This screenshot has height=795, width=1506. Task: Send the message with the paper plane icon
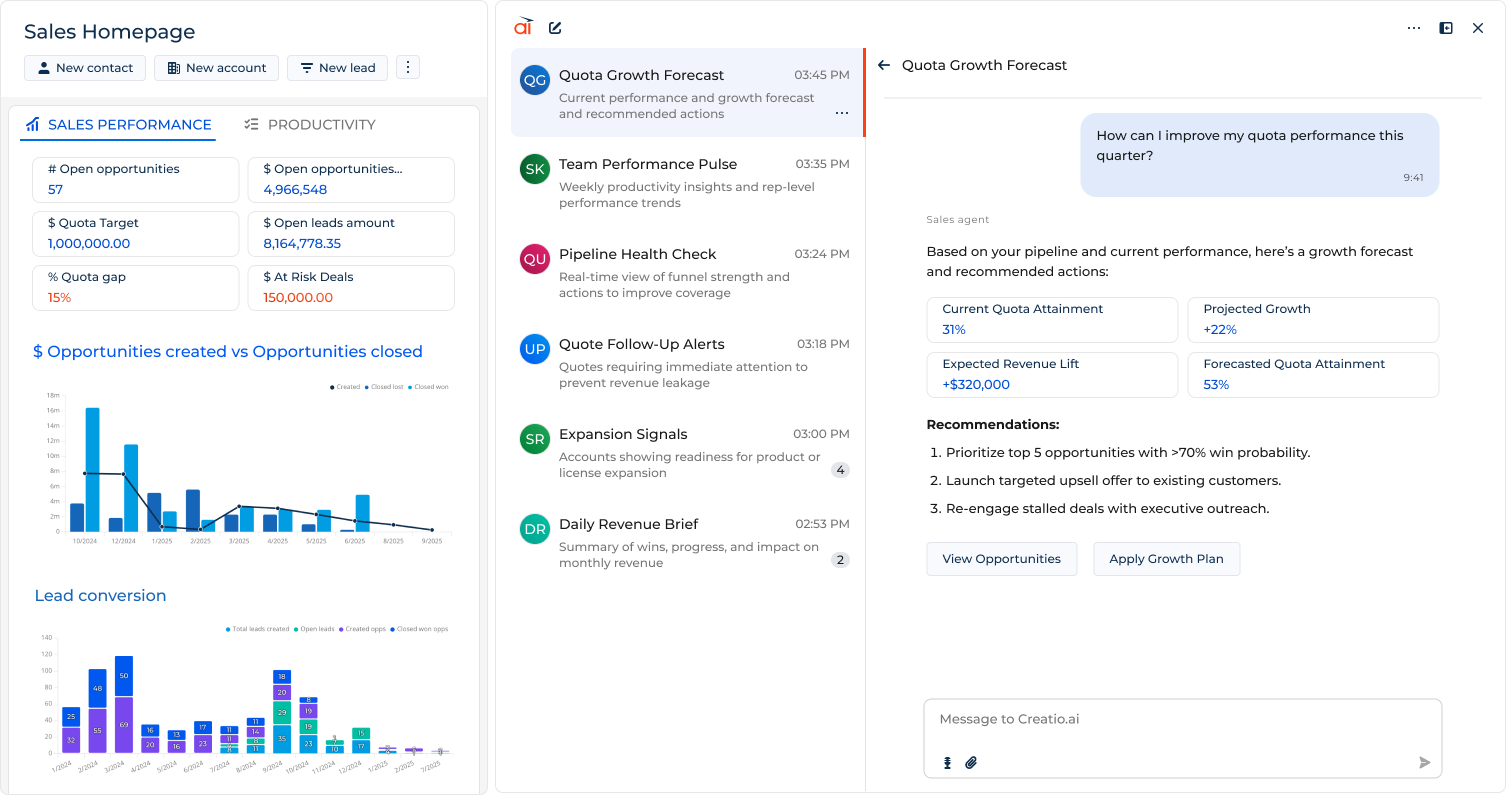1424,762
